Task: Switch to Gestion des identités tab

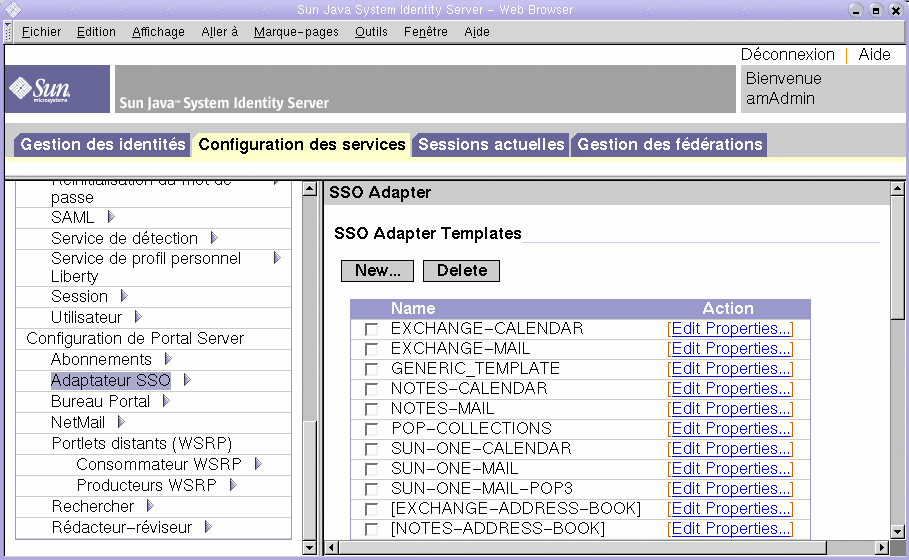Action: (x=103, y=144)
